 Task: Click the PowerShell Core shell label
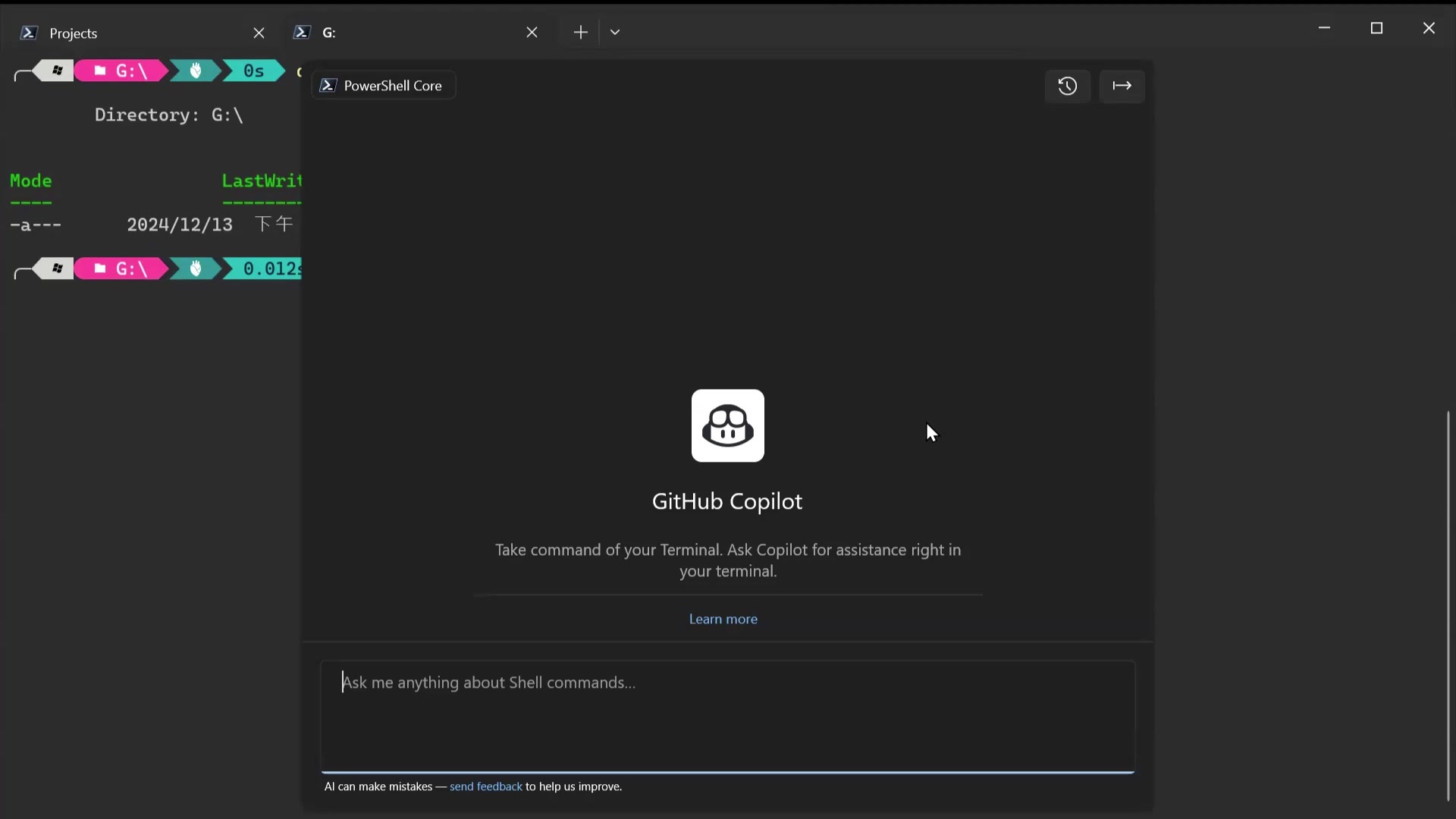384,86
